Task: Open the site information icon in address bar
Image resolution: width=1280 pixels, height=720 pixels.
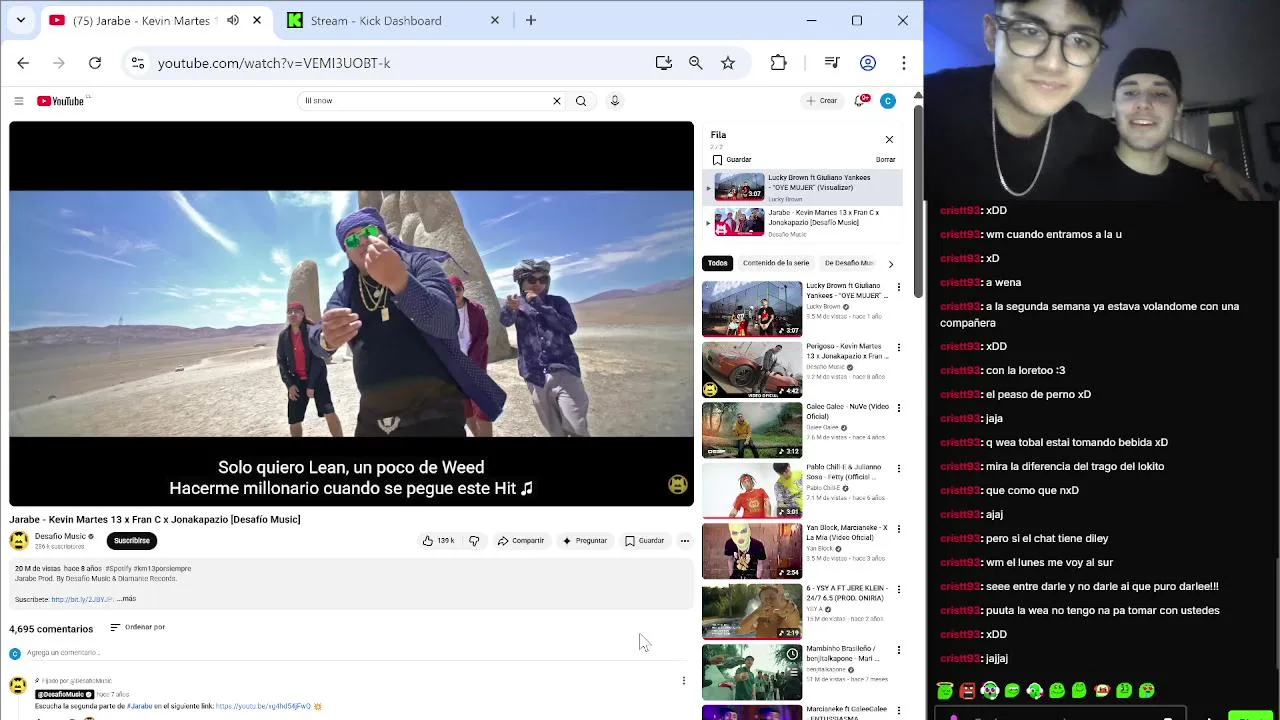Action: (x=138, y=63)
